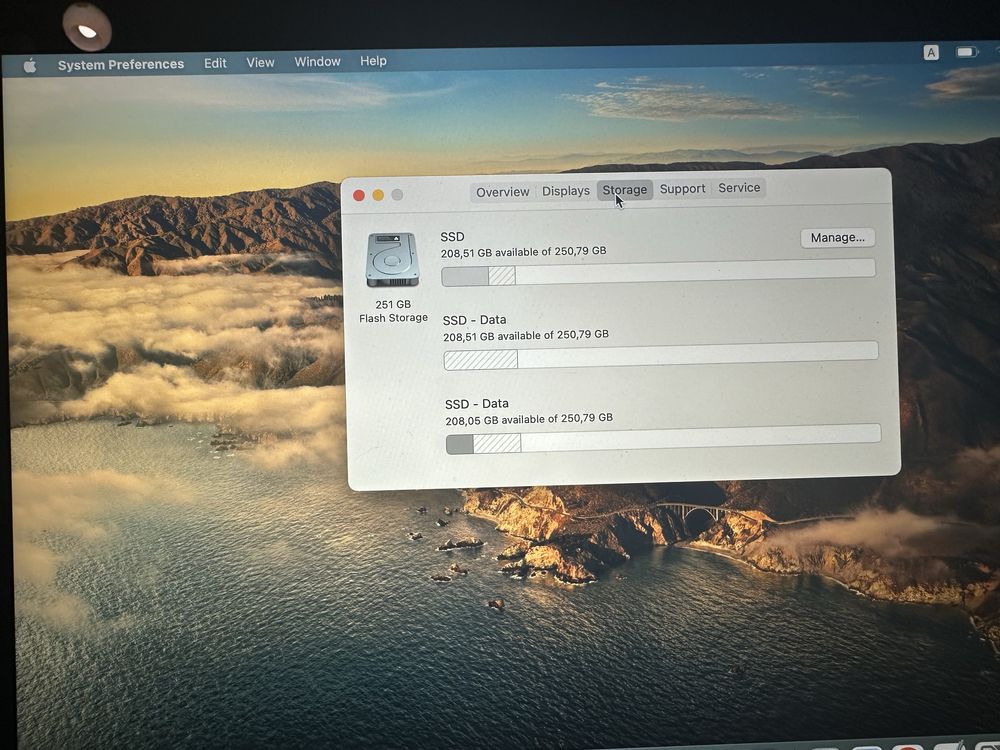Open the Apple menu
Screen dimensions: 1000x750
point(30,66)
